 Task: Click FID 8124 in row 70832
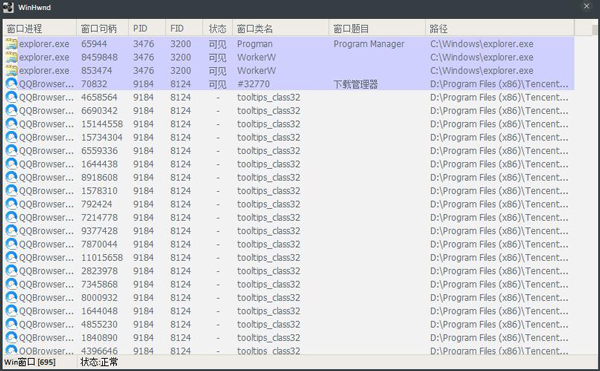181,84
